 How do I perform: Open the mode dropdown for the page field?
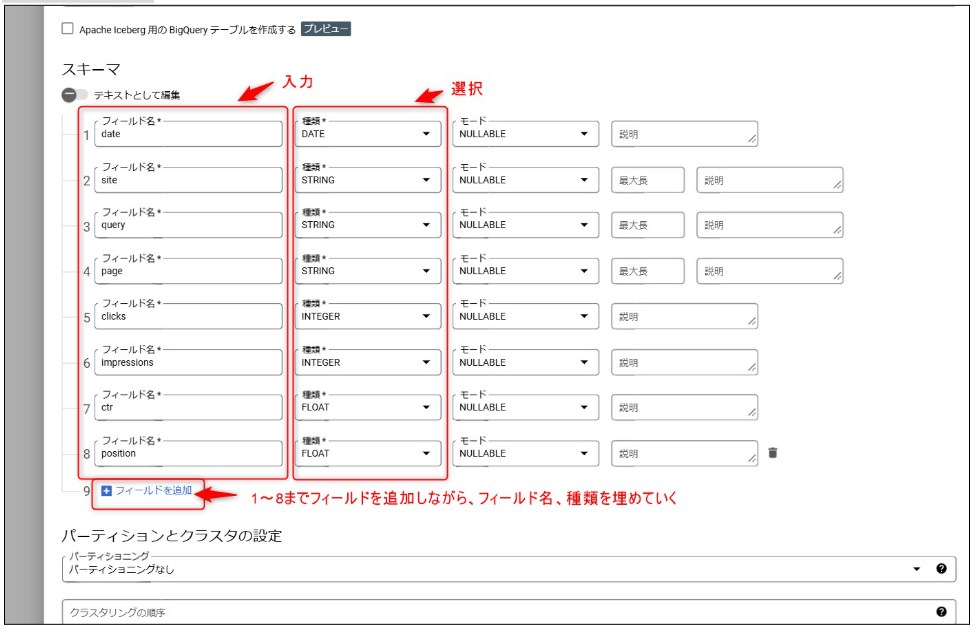tap(525, 271)
